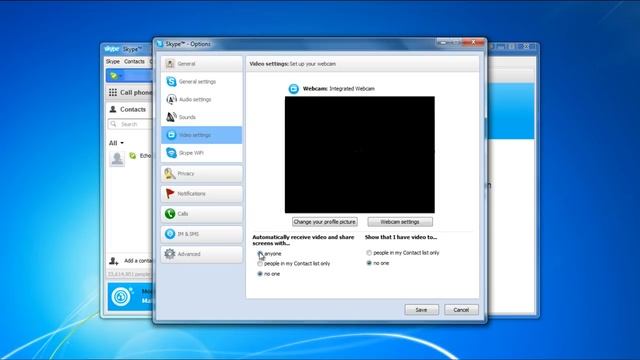Open Contacts menu in main Skype window
The image size is (640, 360).
click(x=134, y=61)
